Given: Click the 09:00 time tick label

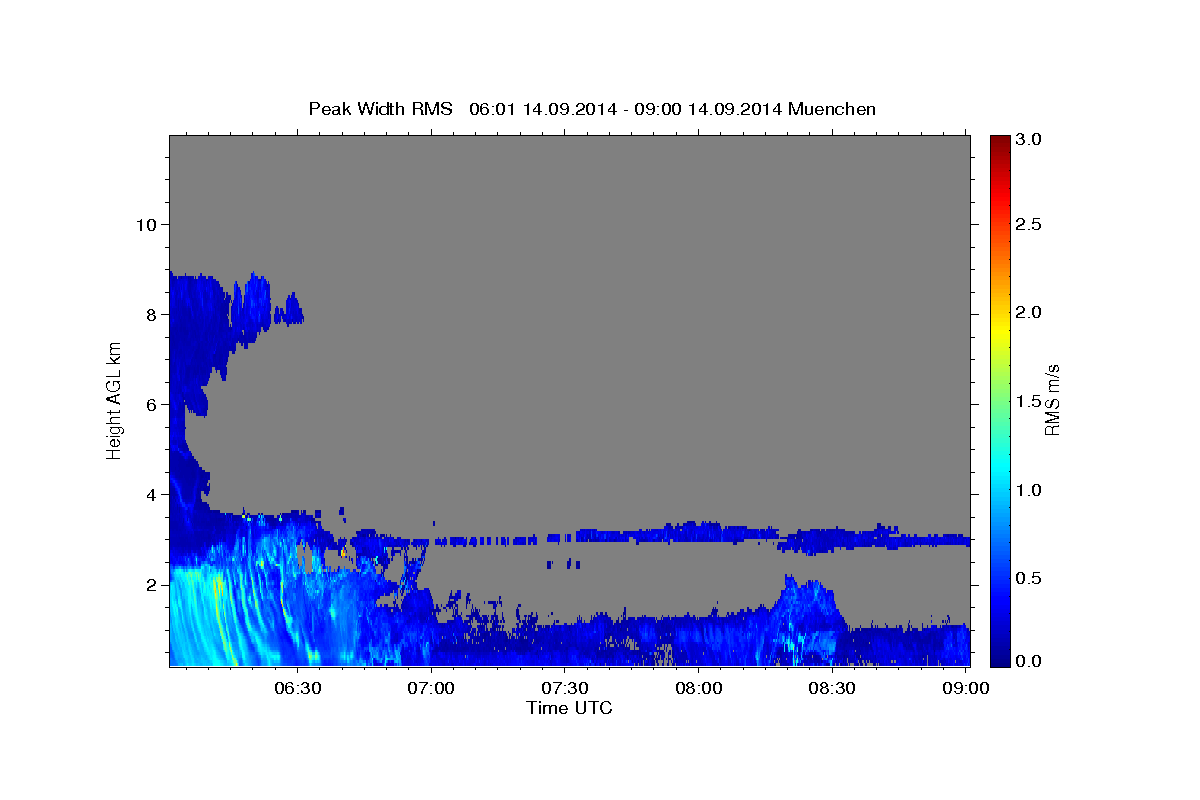Looking at the screenshot, I should [966, 688].
